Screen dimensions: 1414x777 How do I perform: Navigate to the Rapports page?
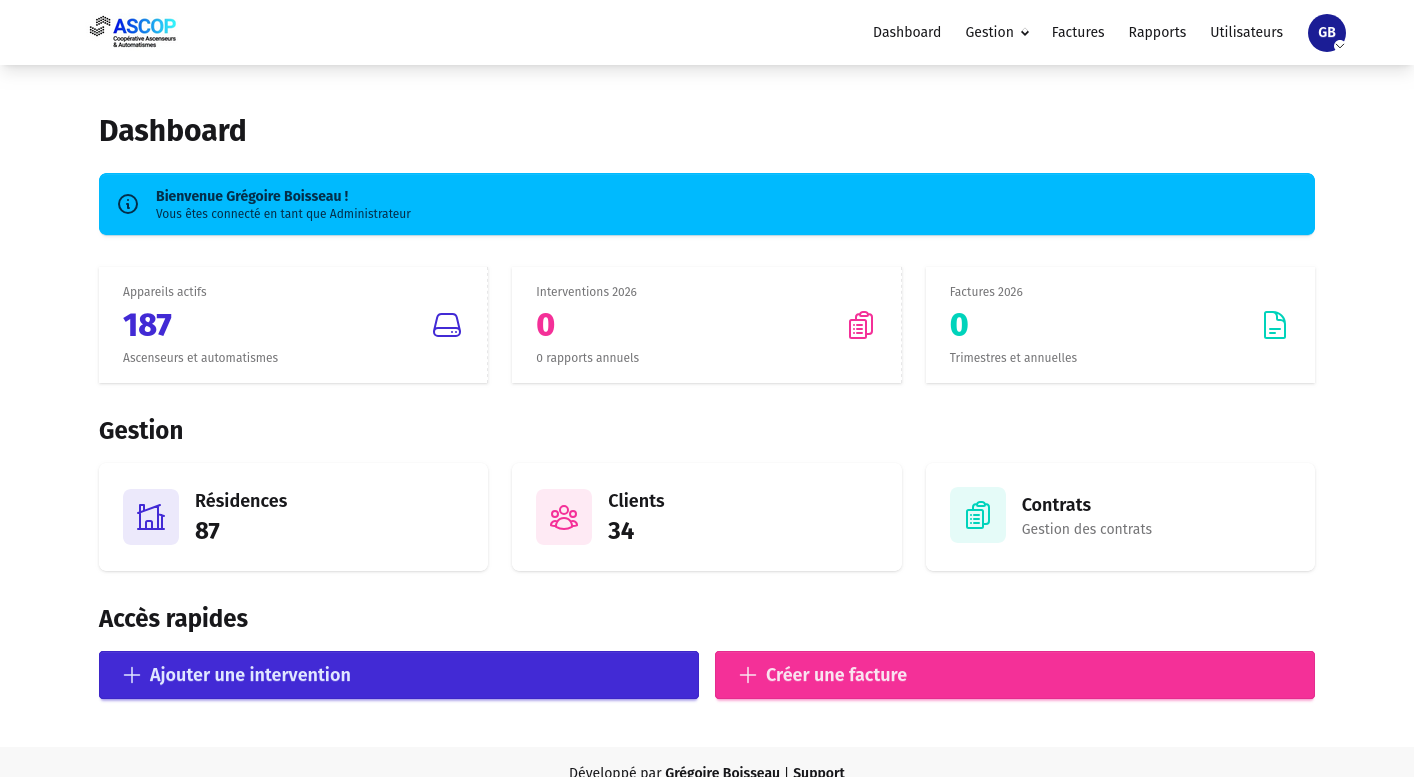tap(1157, 32)
